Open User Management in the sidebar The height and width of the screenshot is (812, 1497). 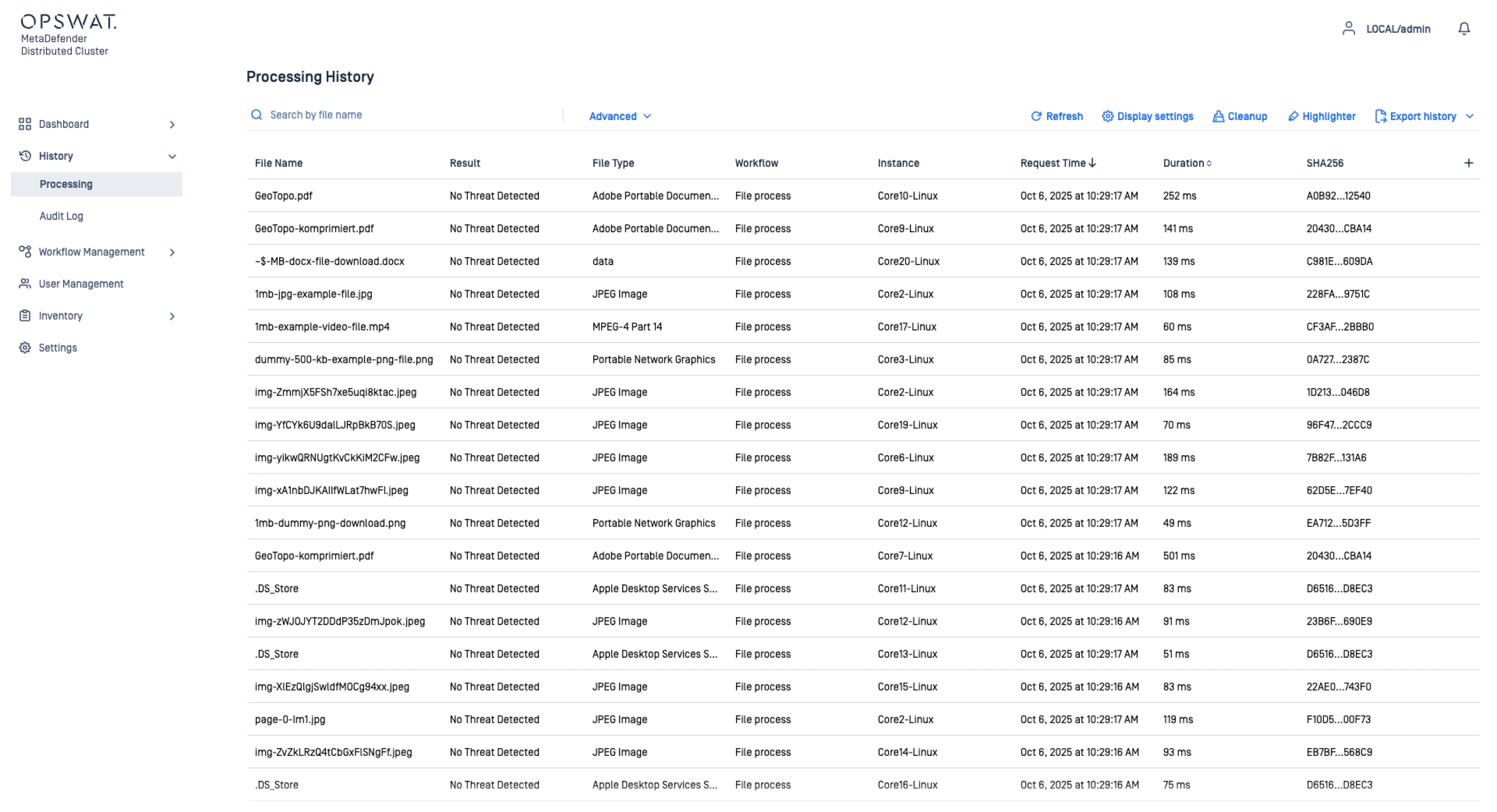tap(81, 284)
